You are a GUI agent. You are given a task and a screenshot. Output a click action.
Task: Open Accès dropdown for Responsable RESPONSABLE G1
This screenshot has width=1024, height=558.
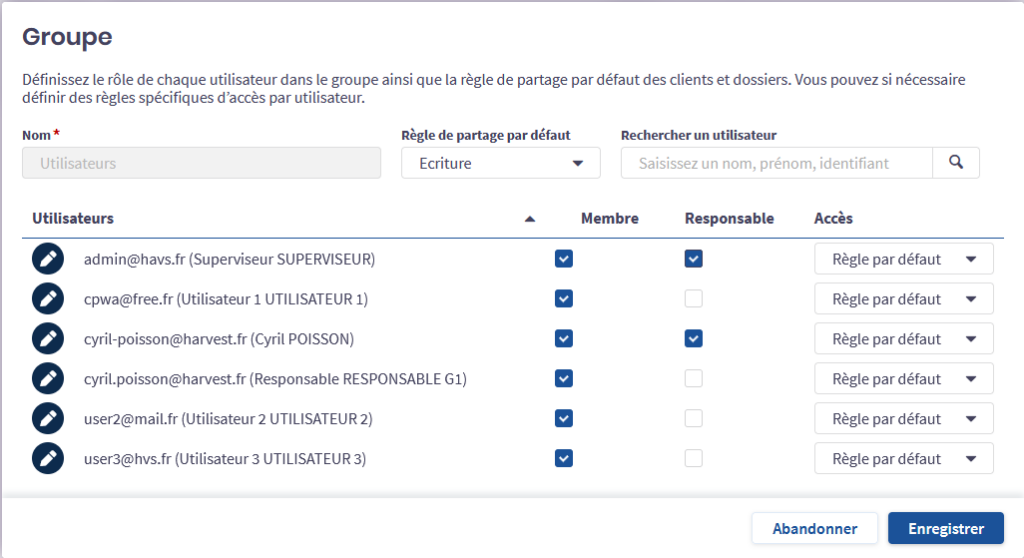click(x=903, y=379)
